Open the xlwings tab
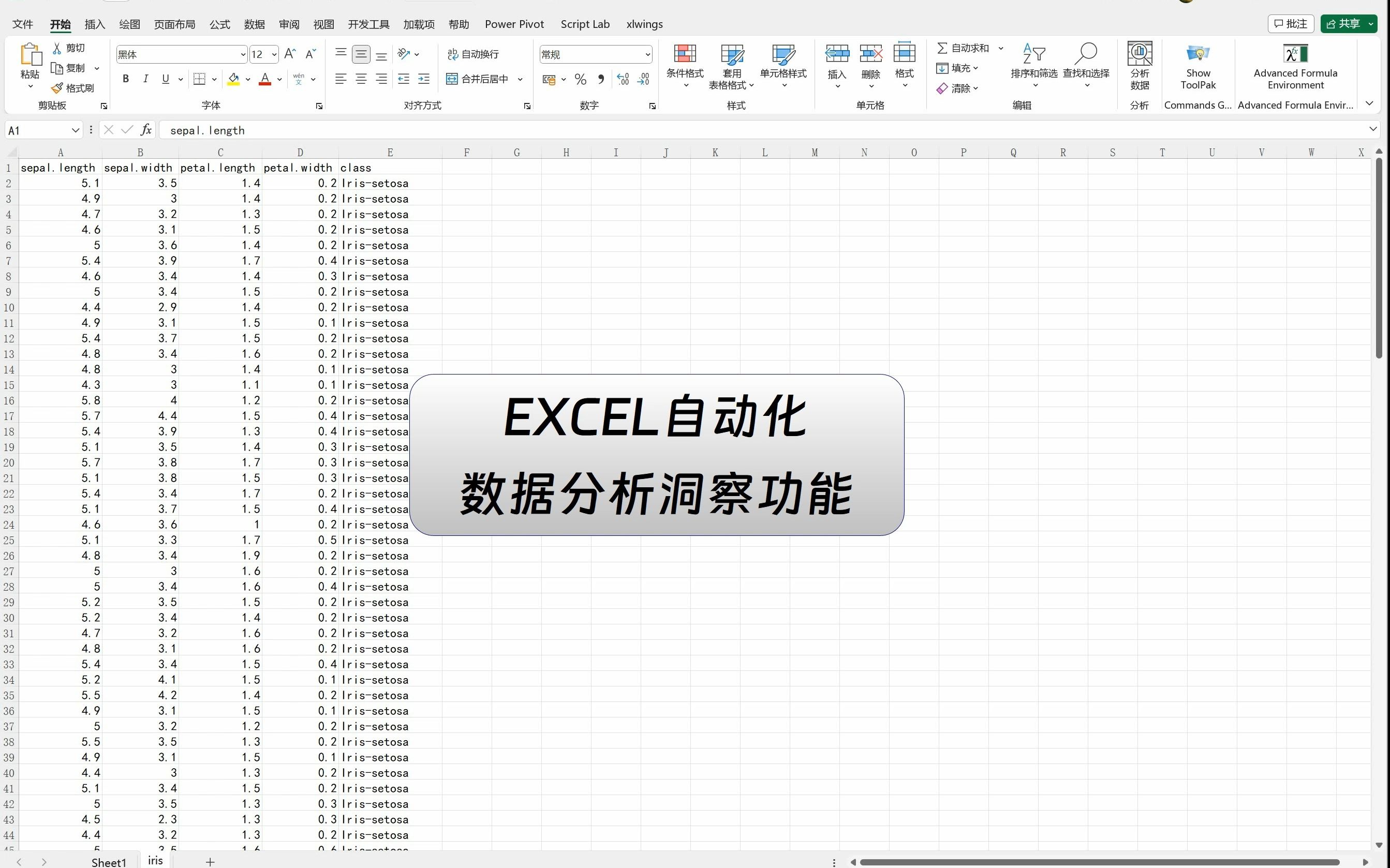Viewport: 1390px width, 868px height. (644, 24)
